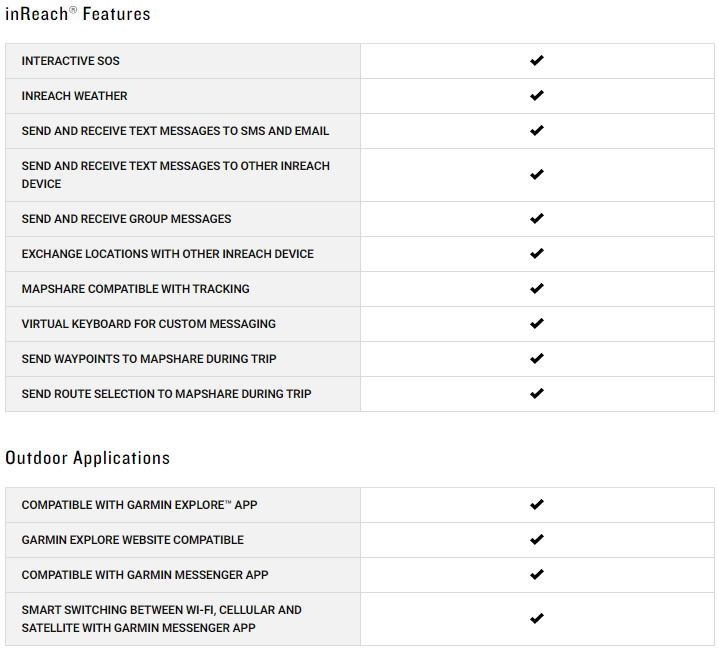Click the Compatible with Garmin Explore App label

(x=139, y=505)
